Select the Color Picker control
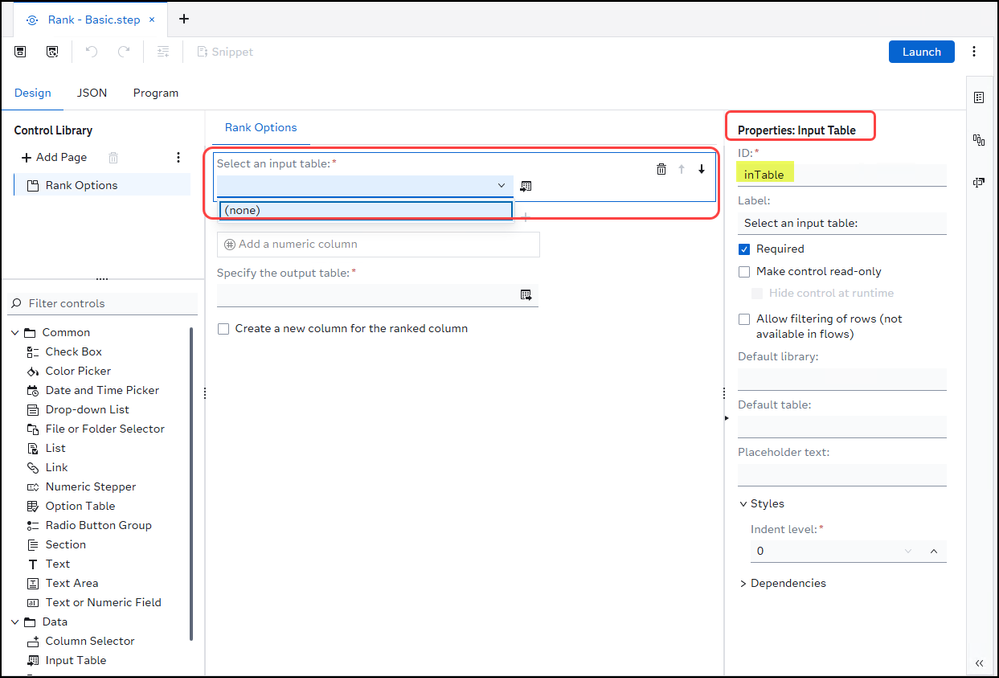The image size is (999, 678). pyautogui.click(x=78, y=371)
